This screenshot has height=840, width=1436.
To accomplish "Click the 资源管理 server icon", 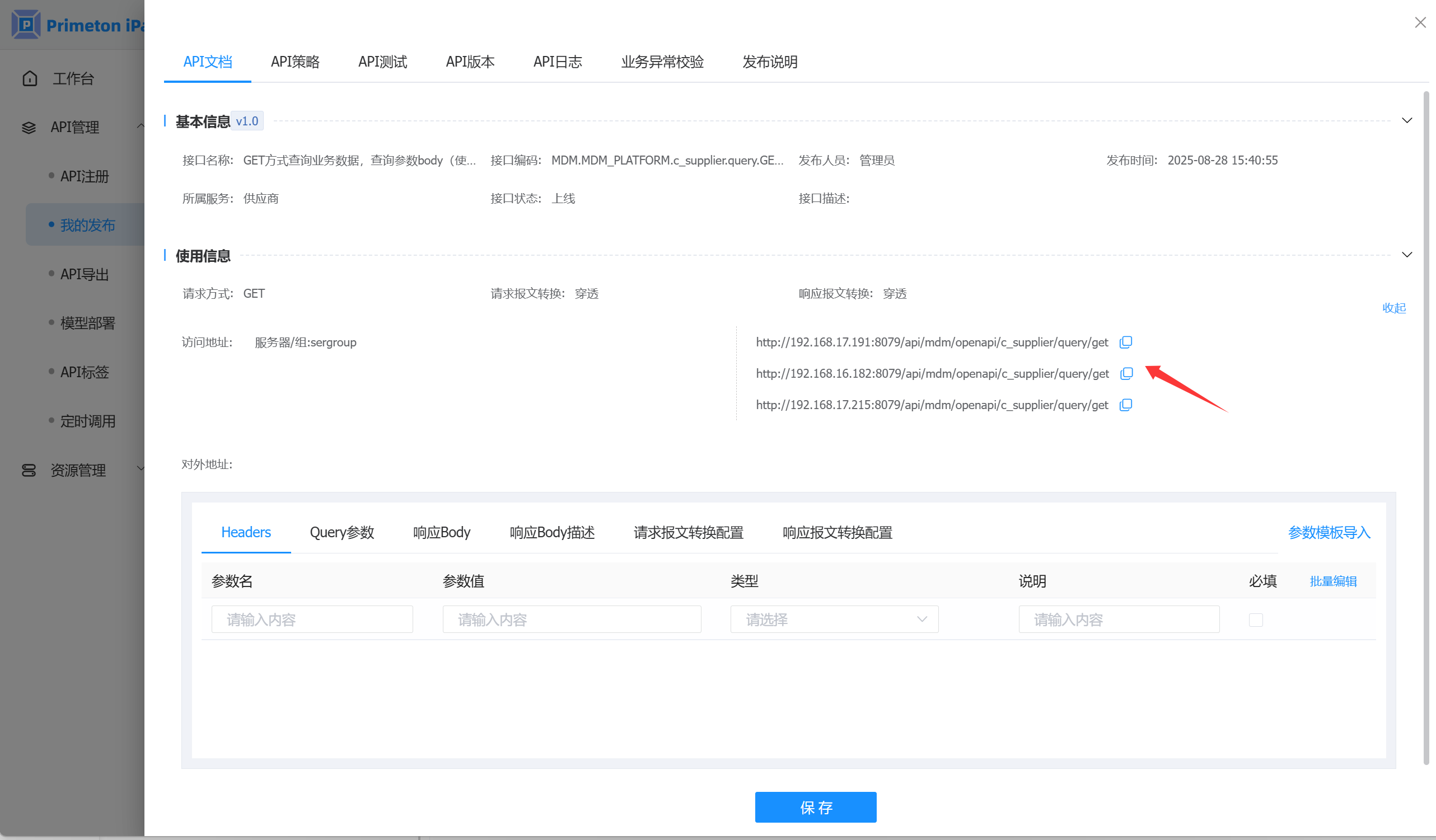I will coord(29,471).
